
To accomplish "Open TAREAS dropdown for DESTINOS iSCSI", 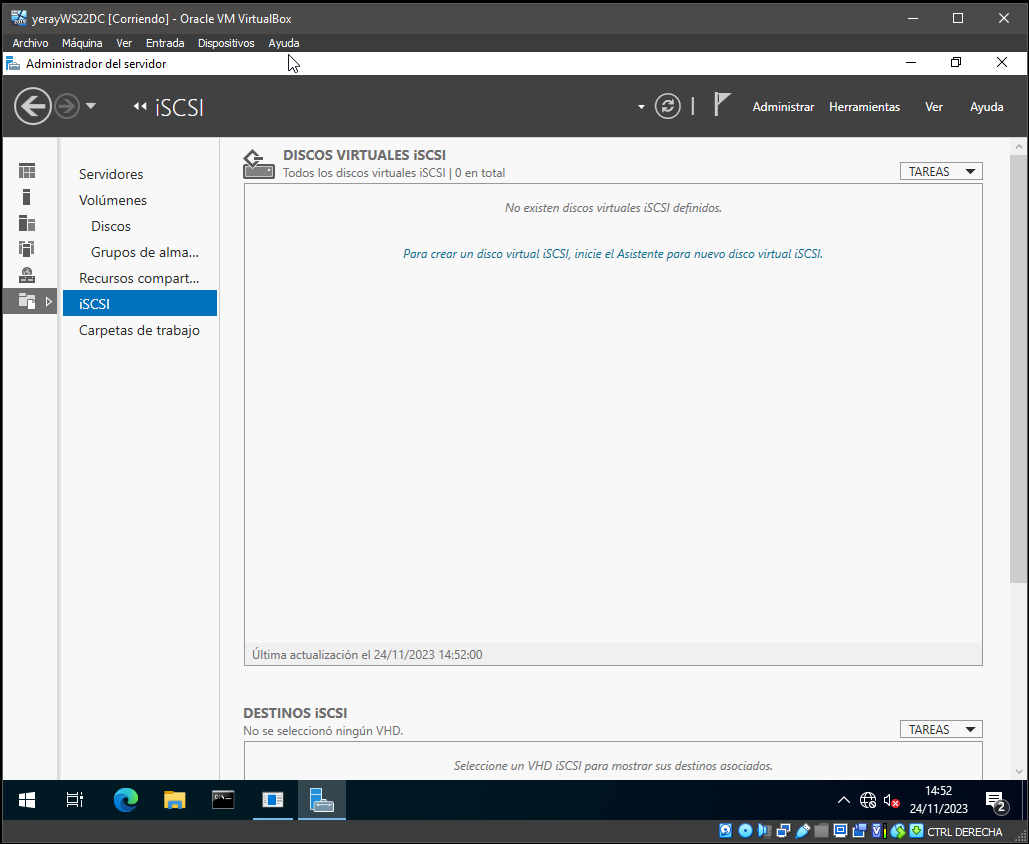I will click(x=941, y=729).
